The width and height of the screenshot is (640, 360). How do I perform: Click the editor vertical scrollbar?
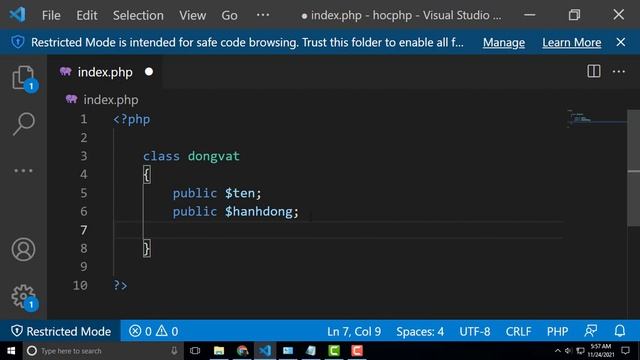tap(633, 167)
